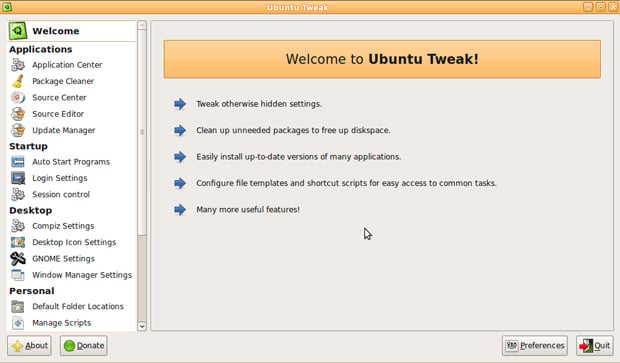Click the Startup section heading
Image resolution: width=620 pixels, height=363 pixels.
pyautogui.click(x=28, y=146)
